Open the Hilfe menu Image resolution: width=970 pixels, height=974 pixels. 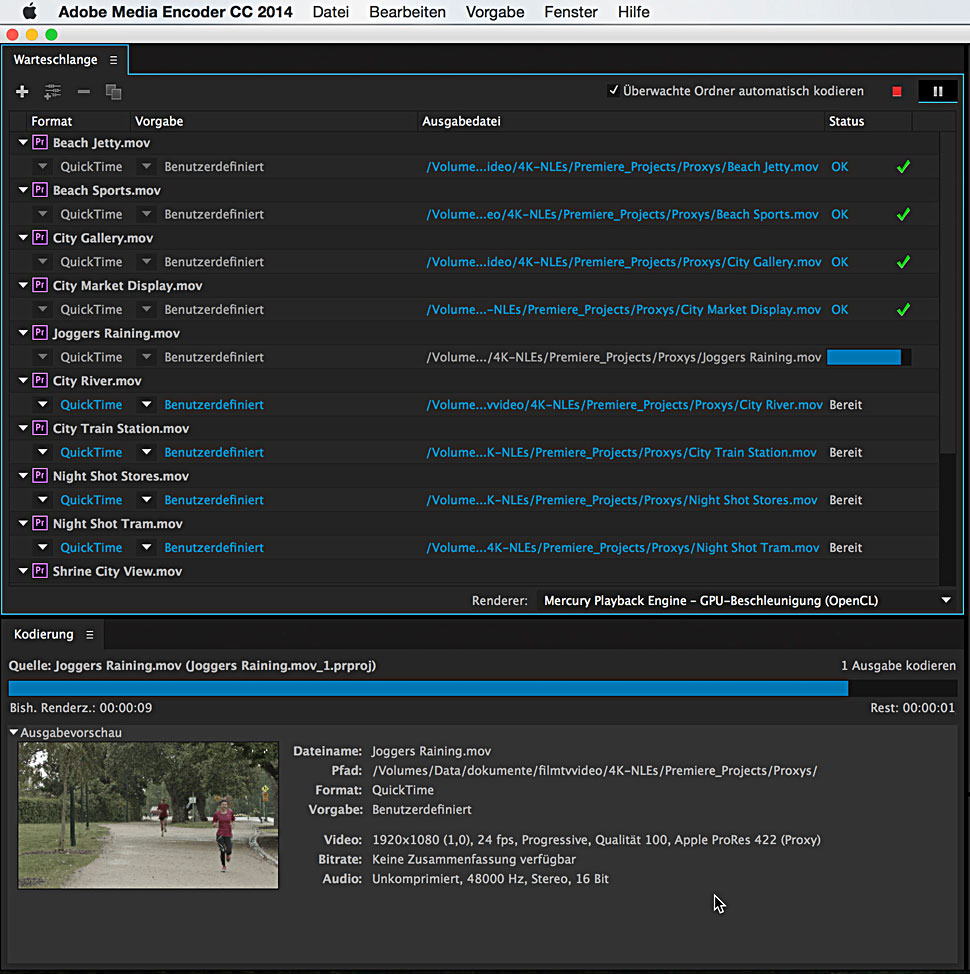(x=633, y=12)
